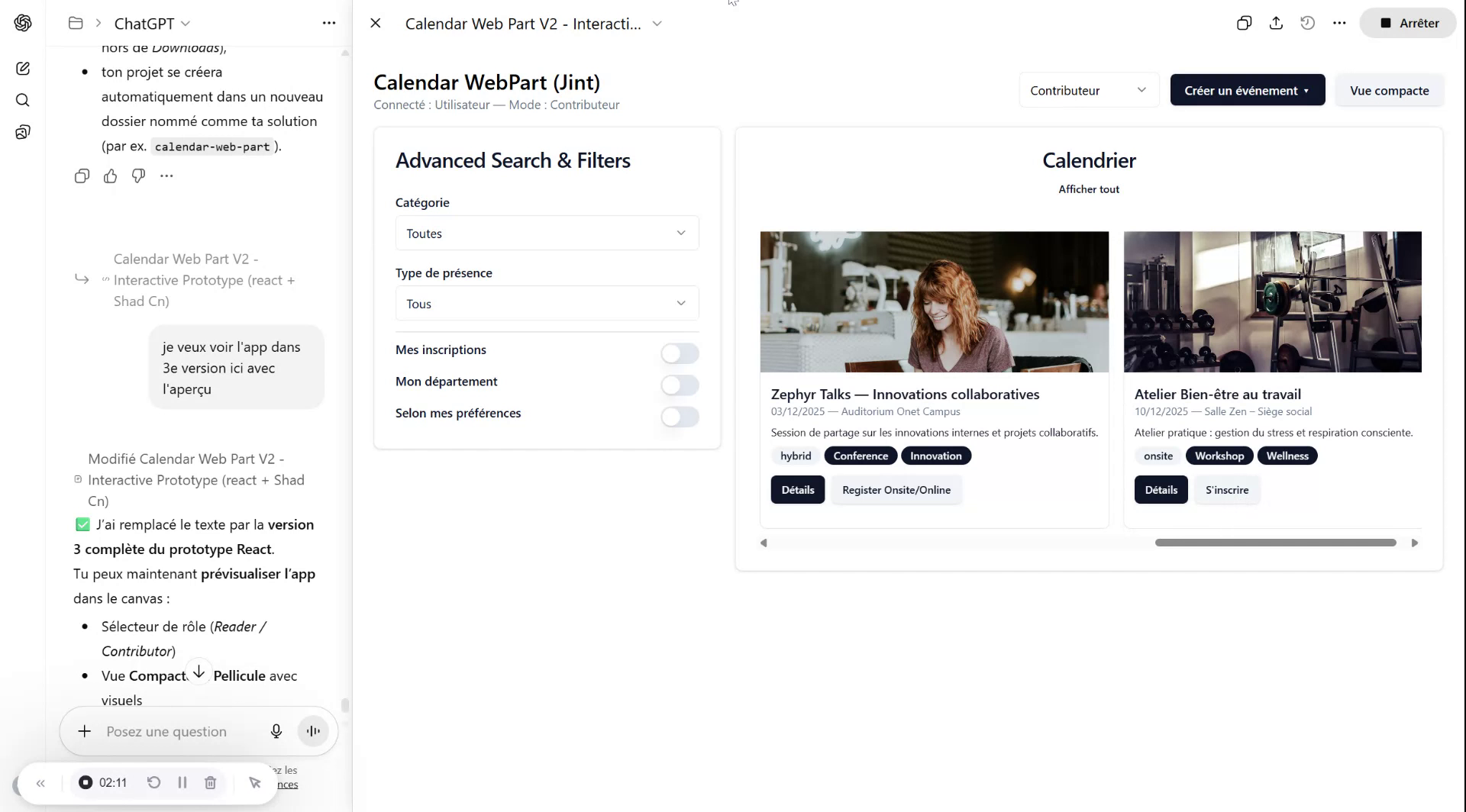Expand the Type de présence dropdown
1466x812 pixels.
pyautogui.click(x=546, y=303)
